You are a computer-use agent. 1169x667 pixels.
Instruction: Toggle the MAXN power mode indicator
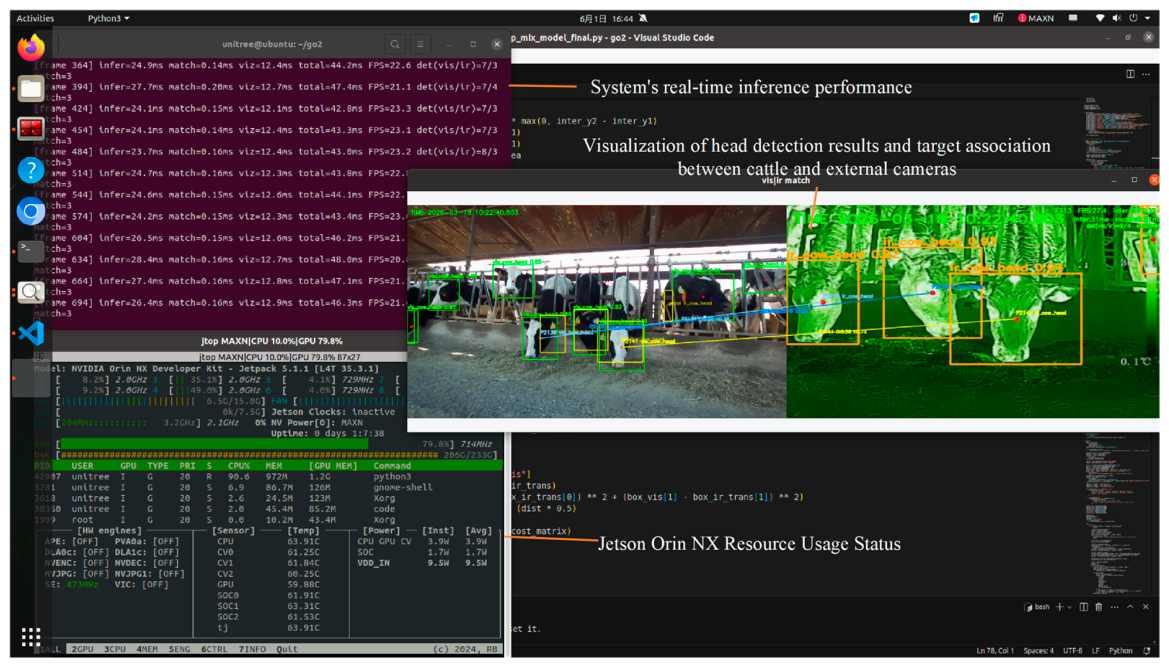[1036, 18]
